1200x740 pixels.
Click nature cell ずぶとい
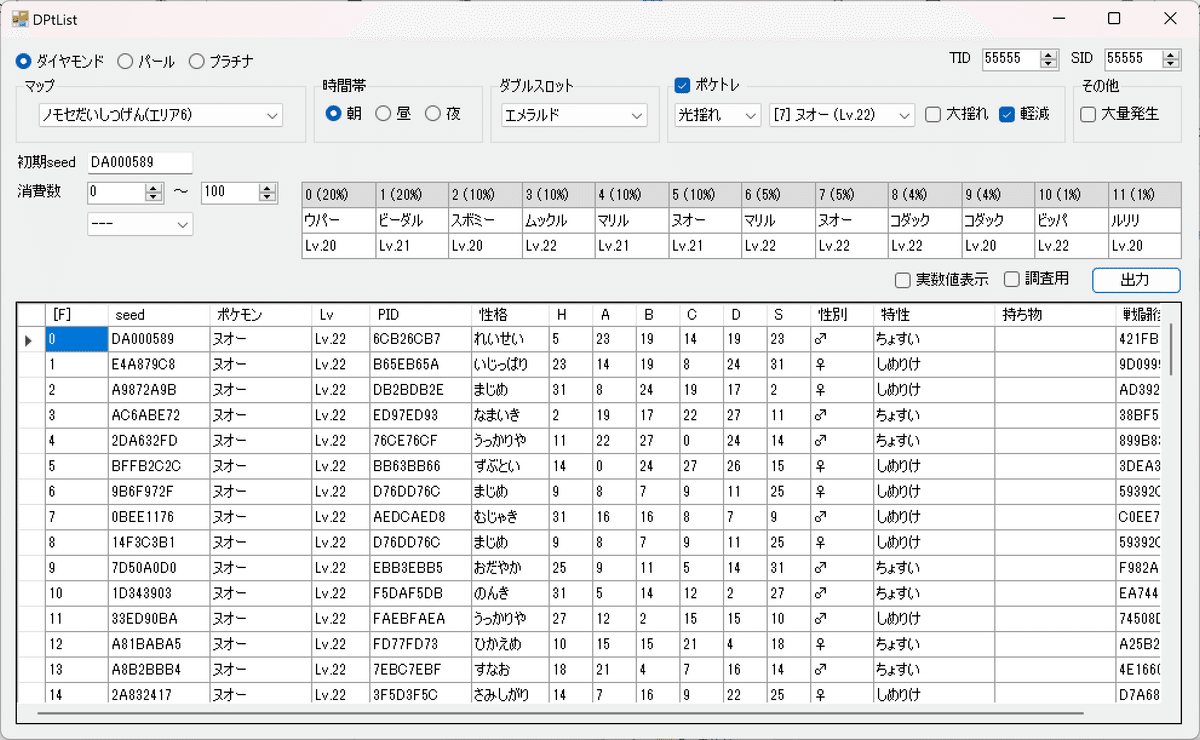[509, 466]
